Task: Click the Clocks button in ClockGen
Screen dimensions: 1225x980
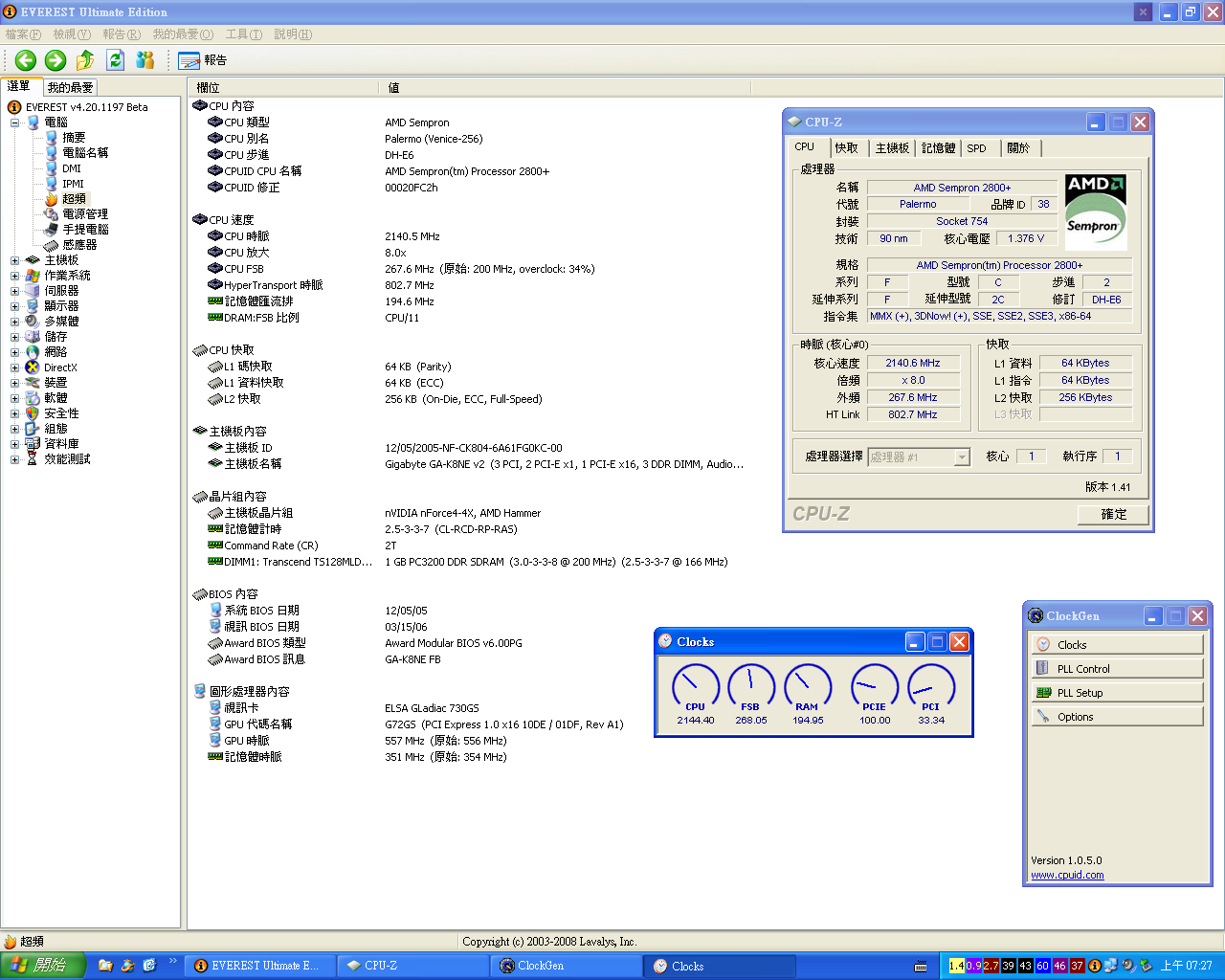Action: point(1118,645)
